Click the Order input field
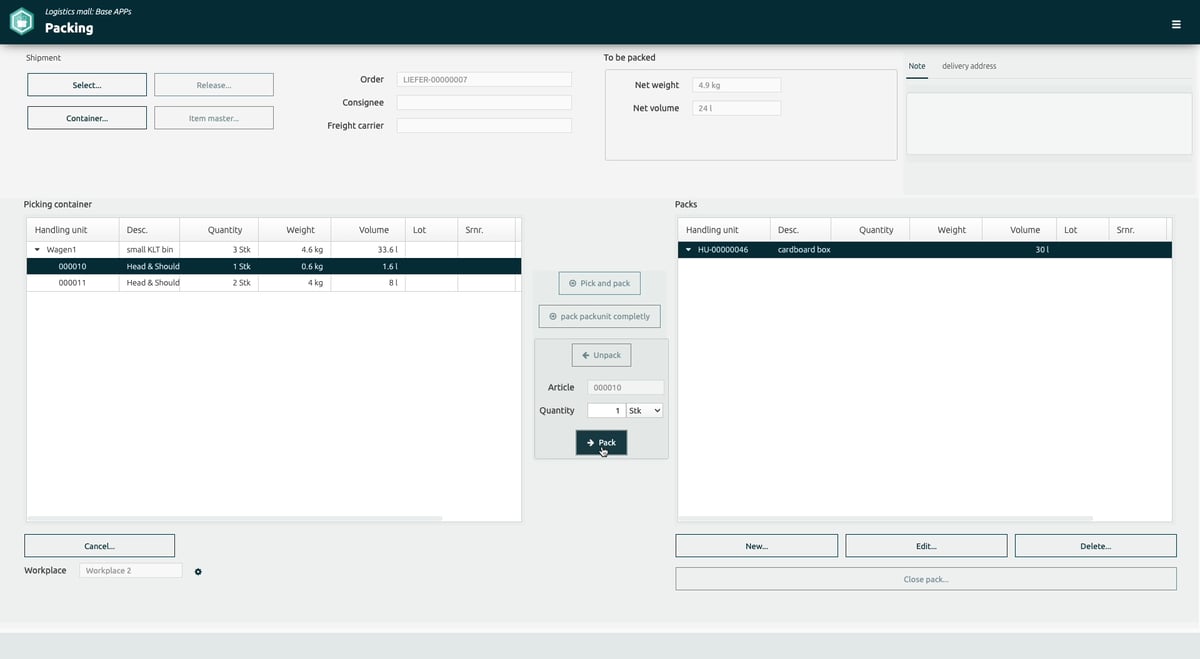Screen dimensions: 1200x659 point(484,79)
